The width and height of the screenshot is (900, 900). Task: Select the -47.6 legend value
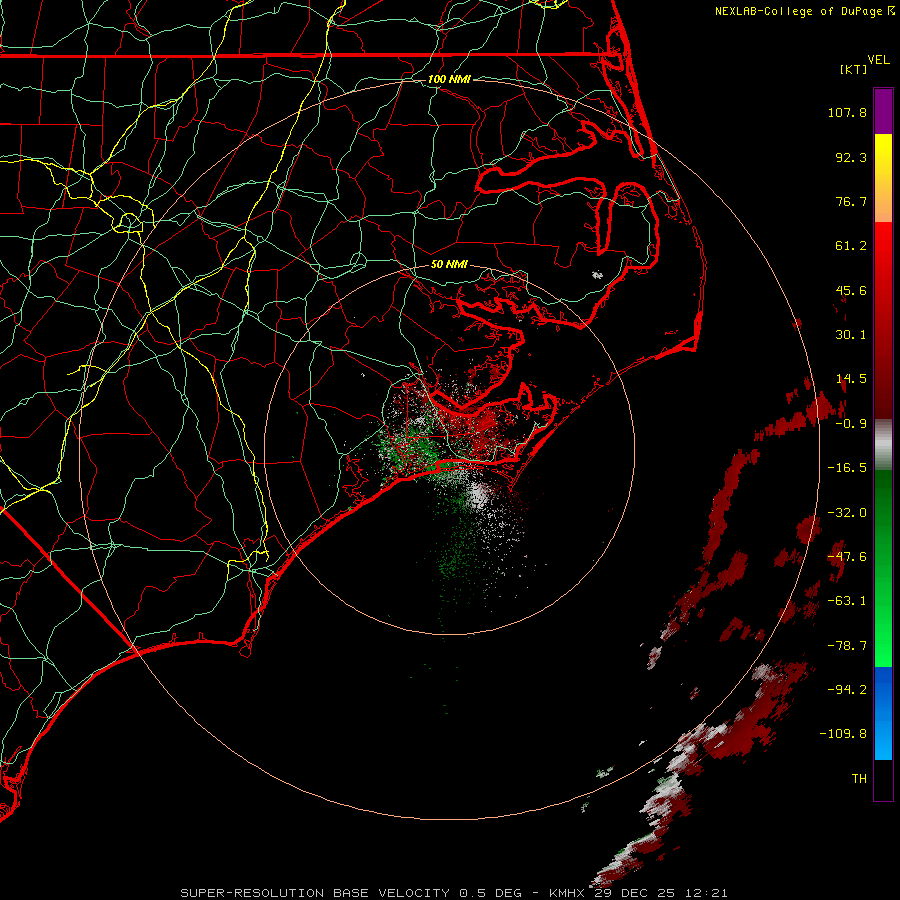click(x=847, y=557)
